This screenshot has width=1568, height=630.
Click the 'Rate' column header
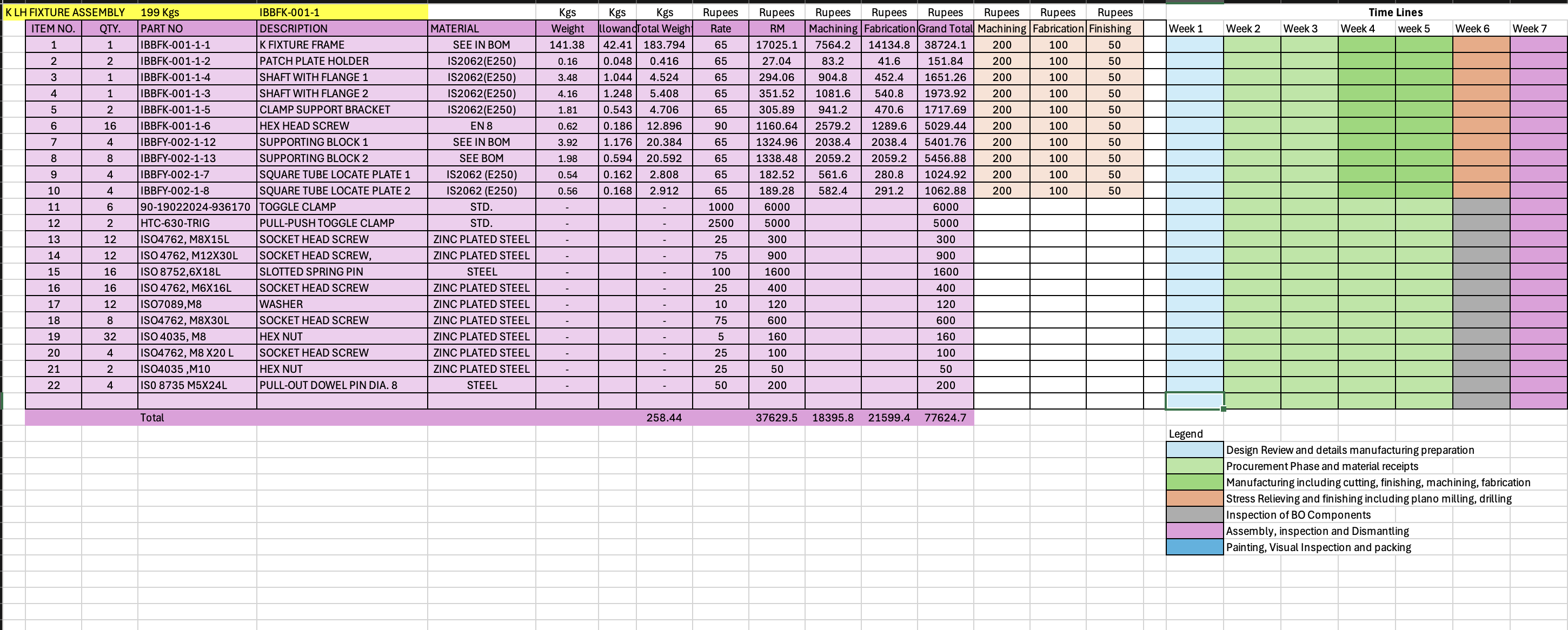point(721,29)
